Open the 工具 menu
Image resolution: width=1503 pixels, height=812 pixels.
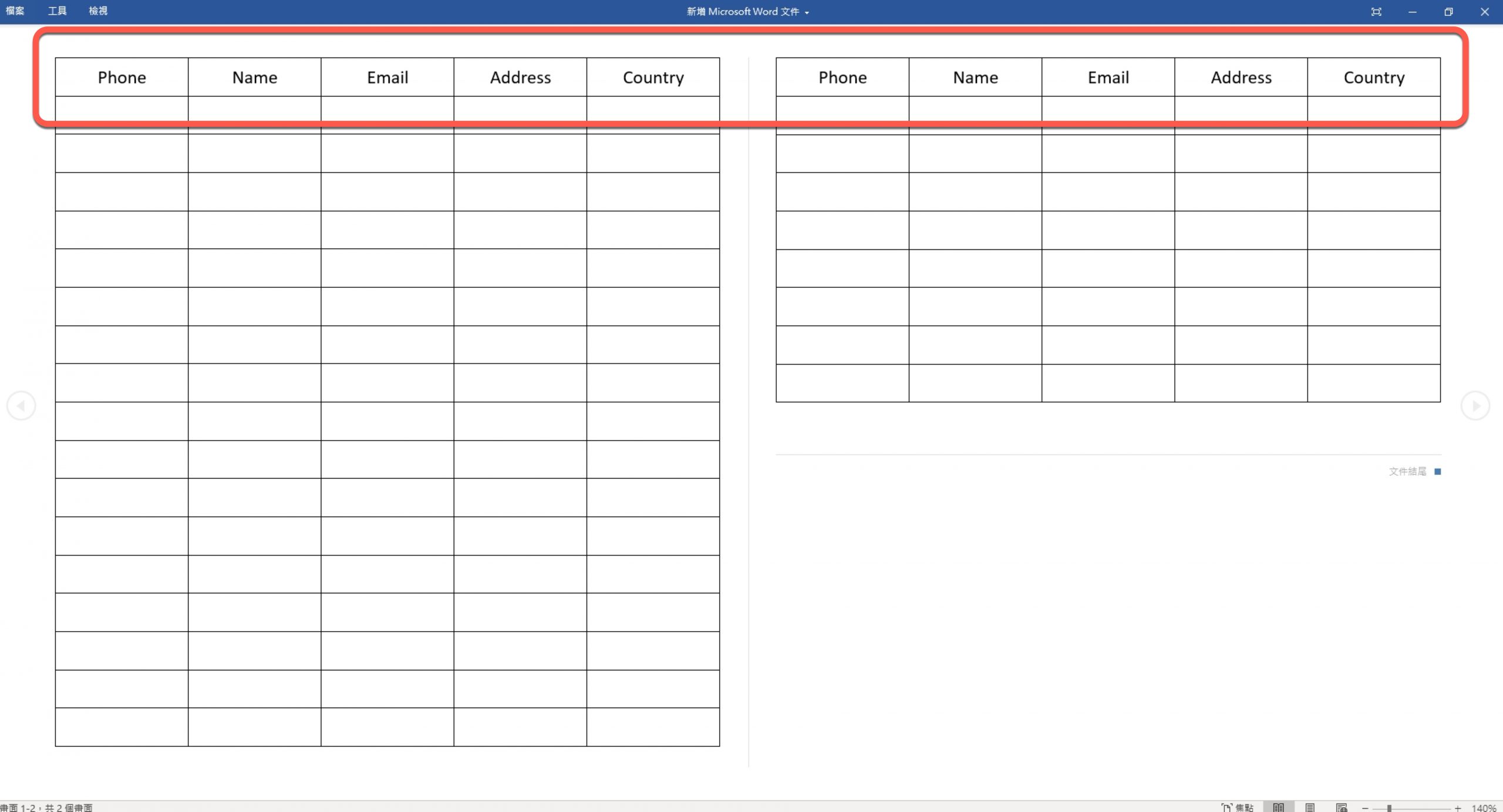(x=57, y=11)
